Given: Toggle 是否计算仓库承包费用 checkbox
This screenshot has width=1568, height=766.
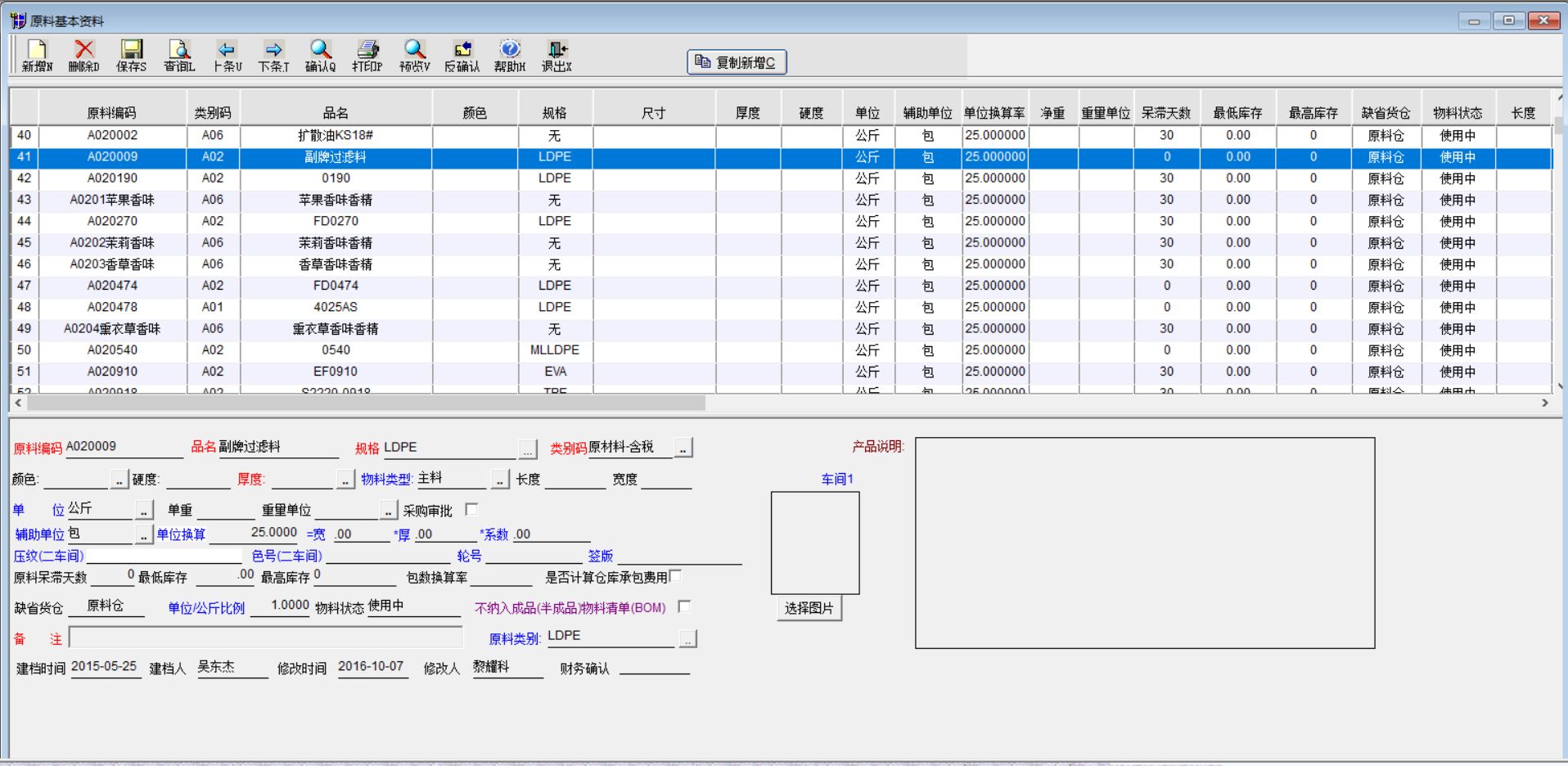Looking at the screenshot, I should click(x=675, y=576).
